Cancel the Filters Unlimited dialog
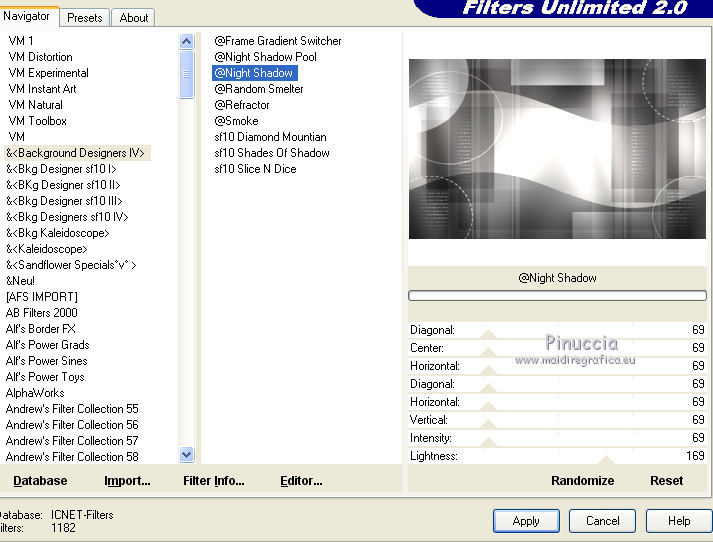 pyautogui.click(x=603, y=521)
